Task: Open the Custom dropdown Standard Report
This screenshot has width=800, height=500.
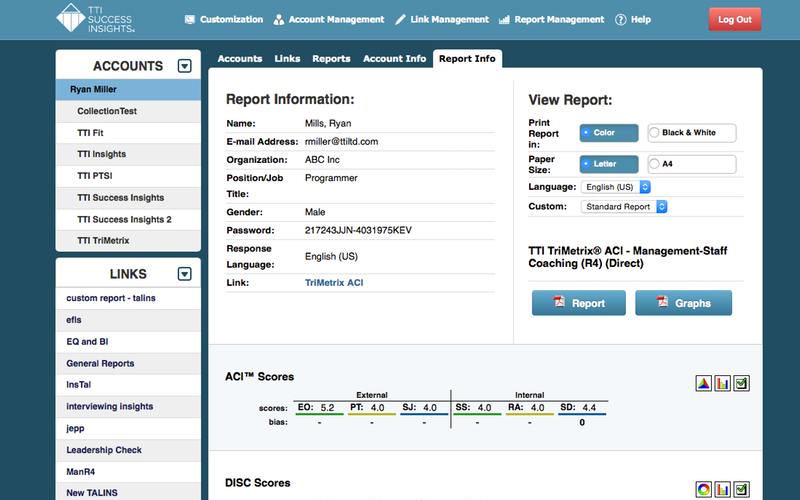Action: [x=624, y=207]
